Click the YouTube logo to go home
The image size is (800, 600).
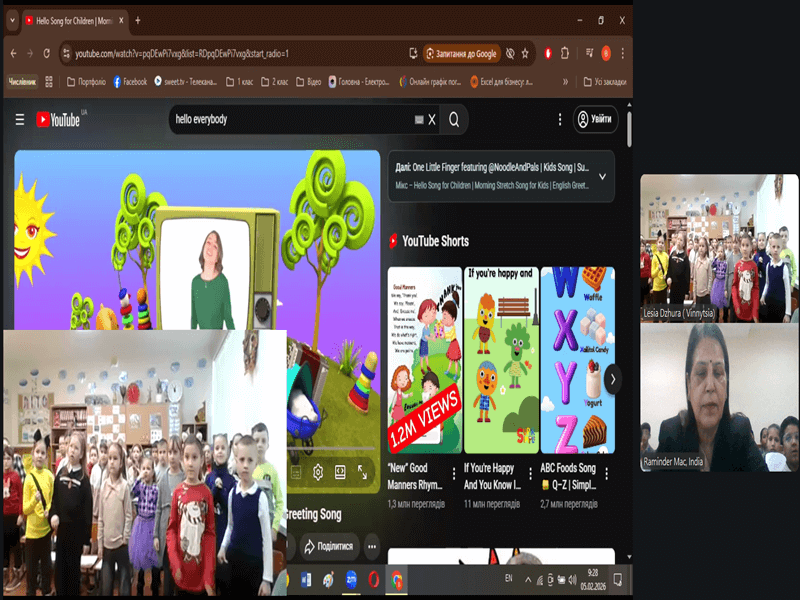click(59, 120)
